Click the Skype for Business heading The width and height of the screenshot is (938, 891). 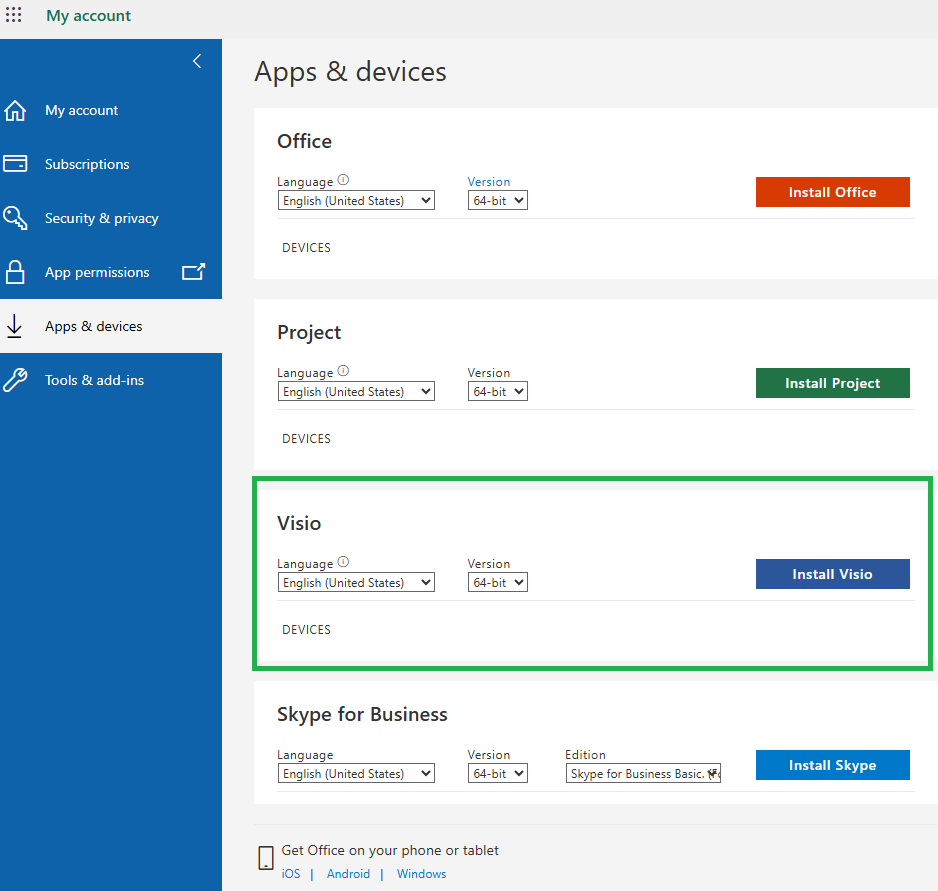click(x=362, y=714)
